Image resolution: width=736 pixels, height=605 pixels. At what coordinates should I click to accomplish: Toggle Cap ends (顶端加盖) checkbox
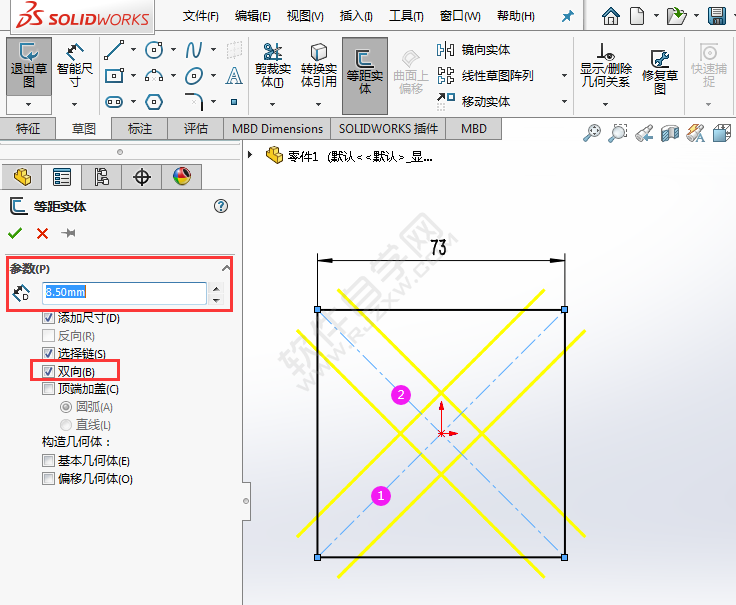coord(48,389)
